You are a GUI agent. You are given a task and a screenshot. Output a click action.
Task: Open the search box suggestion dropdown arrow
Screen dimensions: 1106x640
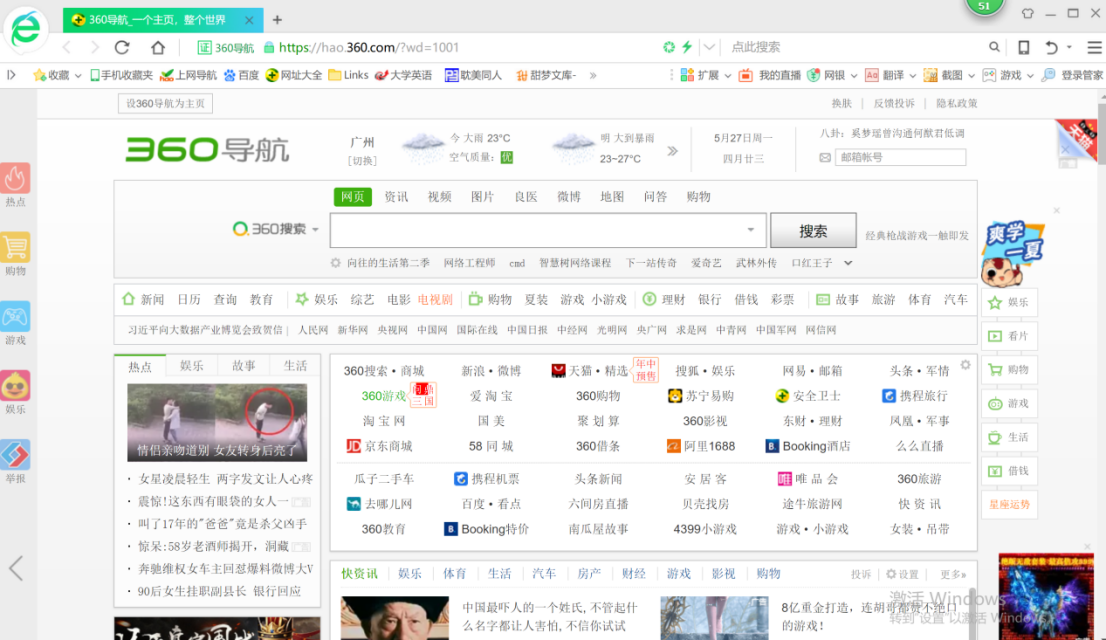tap(750, 229)
